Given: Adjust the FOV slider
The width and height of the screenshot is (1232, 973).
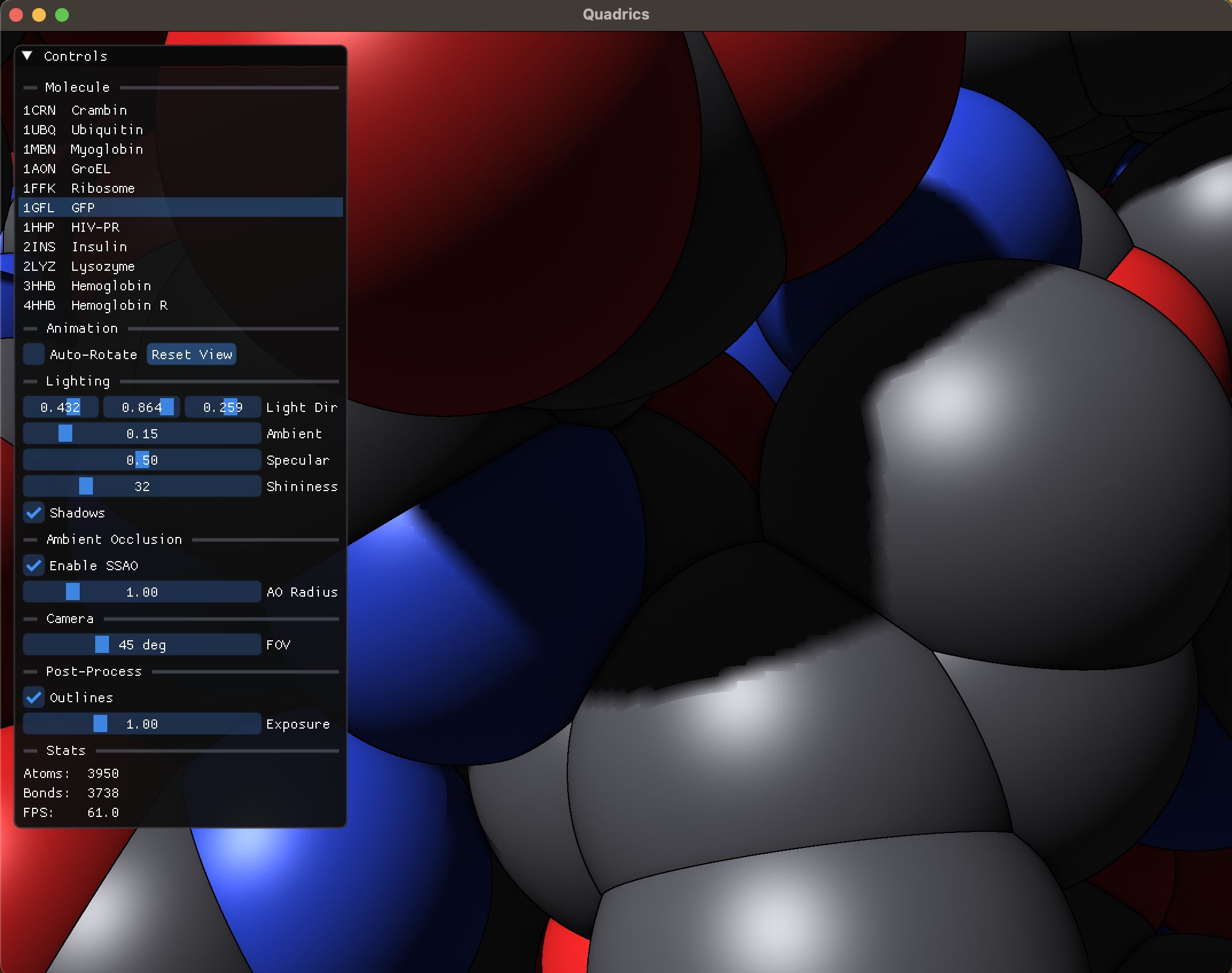Looking at the screenshot, I should tap(142, 645).
